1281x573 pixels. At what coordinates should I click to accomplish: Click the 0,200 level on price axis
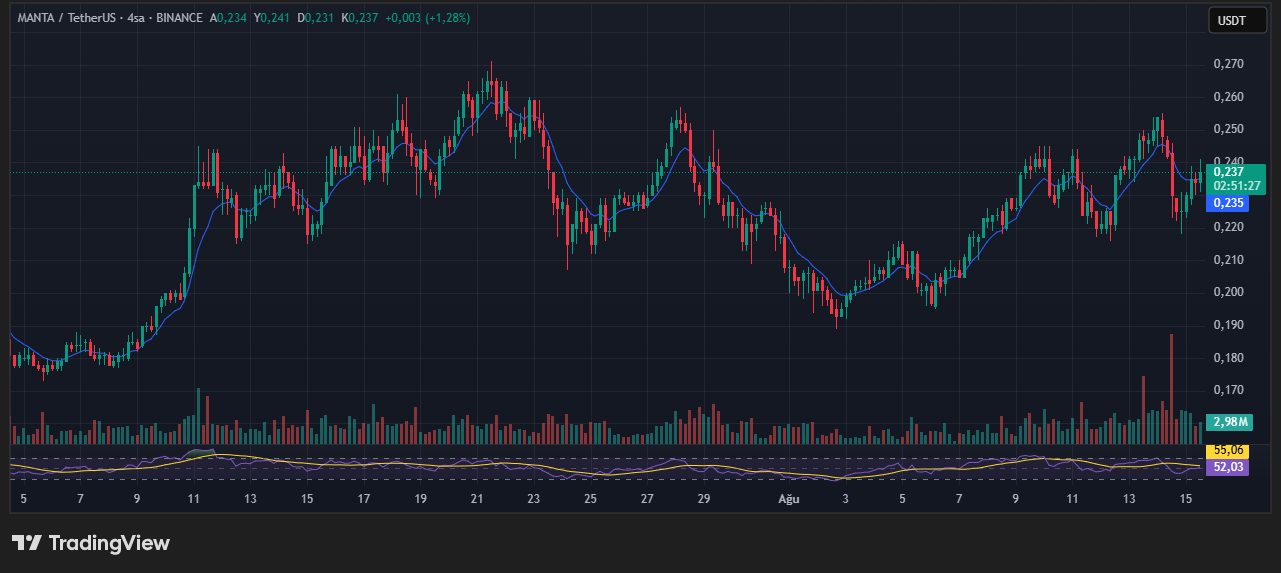[x=1228, y=292]
